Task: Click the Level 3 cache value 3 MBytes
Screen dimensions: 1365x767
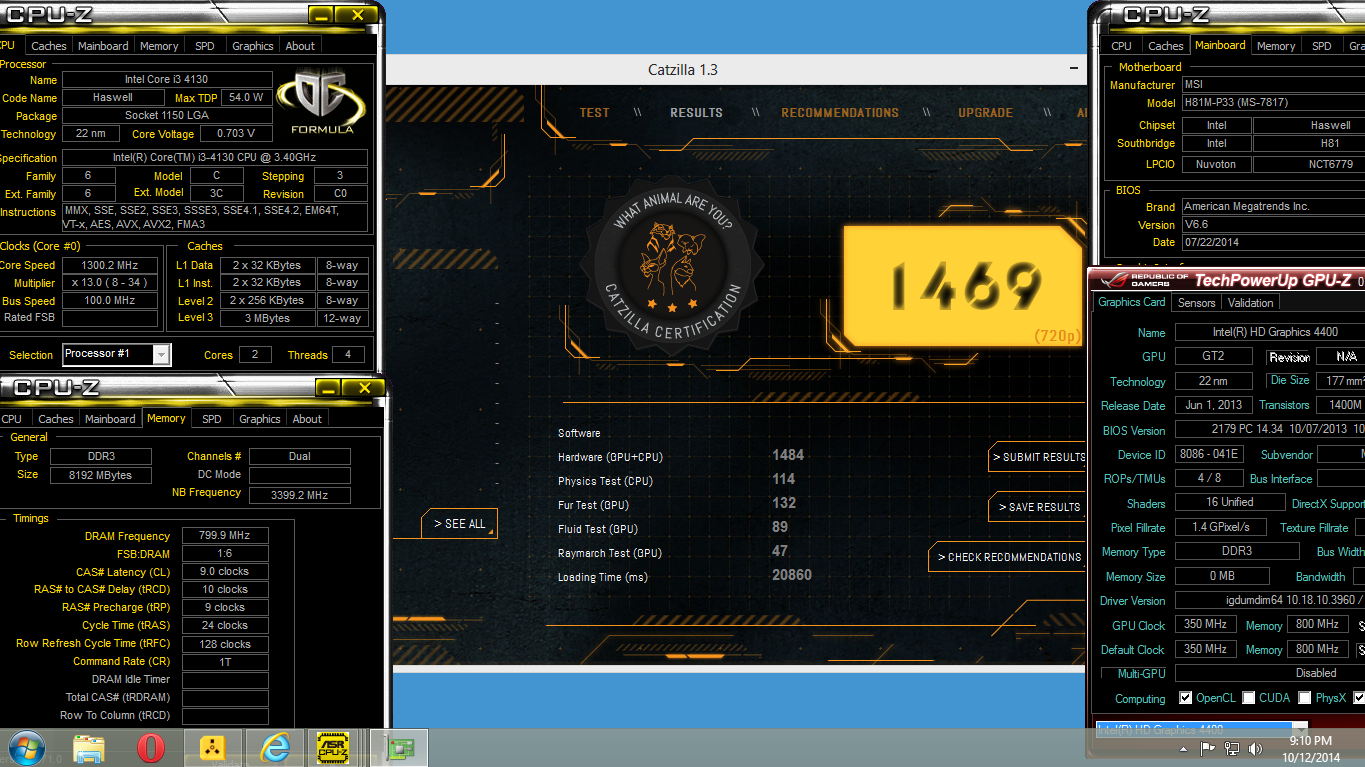Action: pyautogui.click(x=267, y=318)
